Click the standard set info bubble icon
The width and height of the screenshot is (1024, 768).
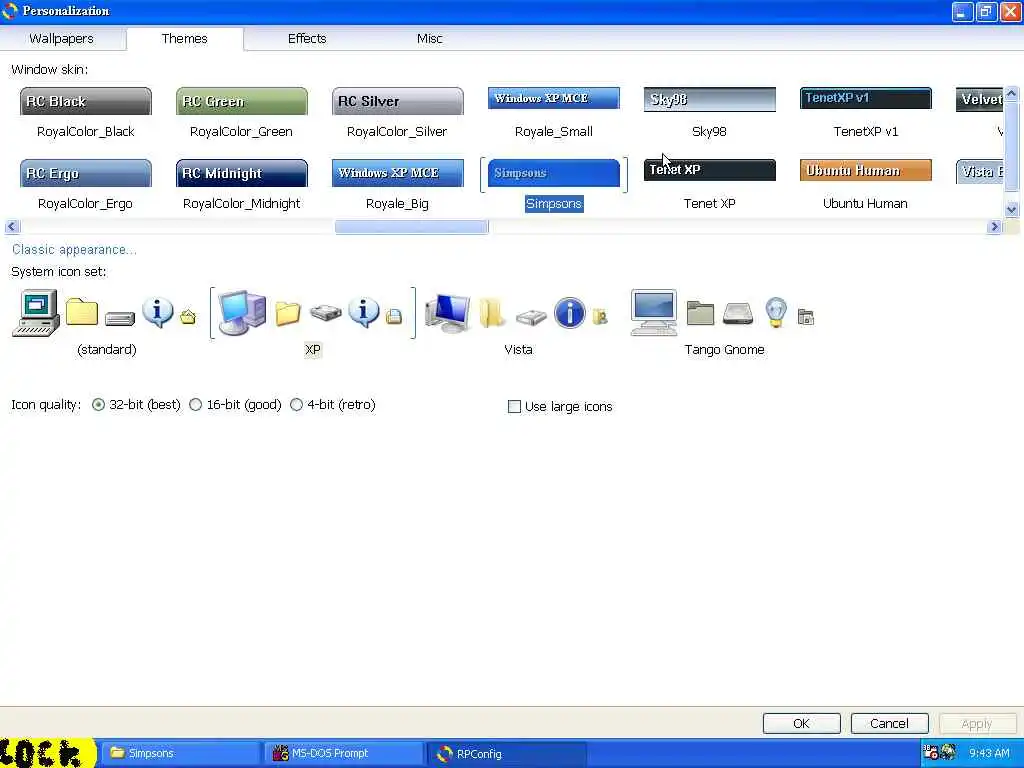click(157, 312)
